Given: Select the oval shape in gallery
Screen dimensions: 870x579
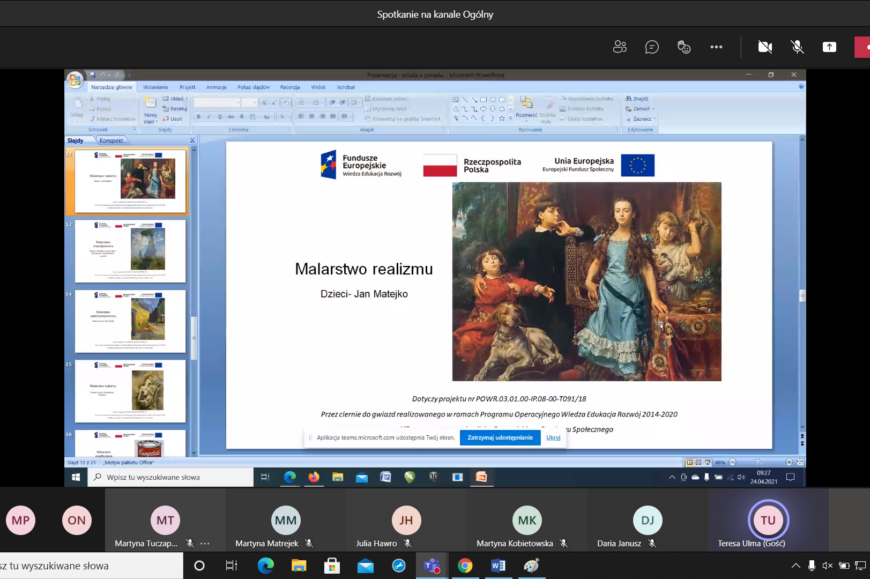Looking at the screenshot, I should [x=493, y=100].
